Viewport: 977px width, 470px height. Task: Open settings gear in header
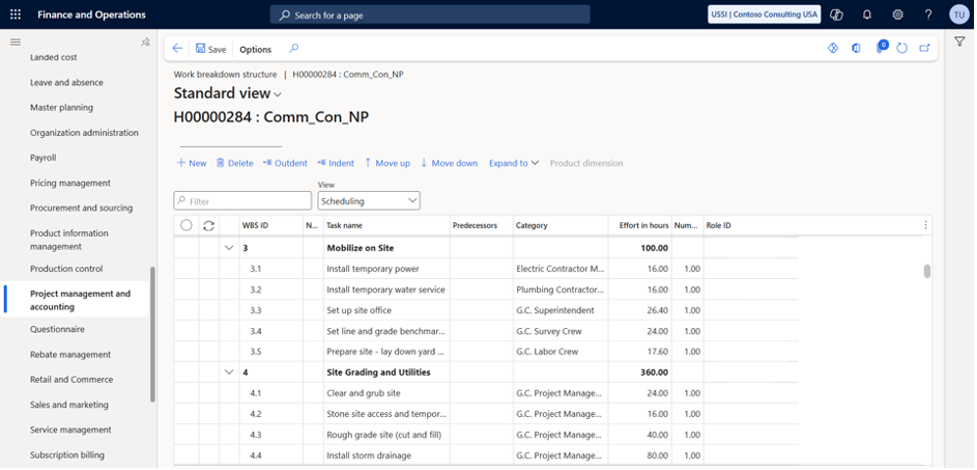897,14
